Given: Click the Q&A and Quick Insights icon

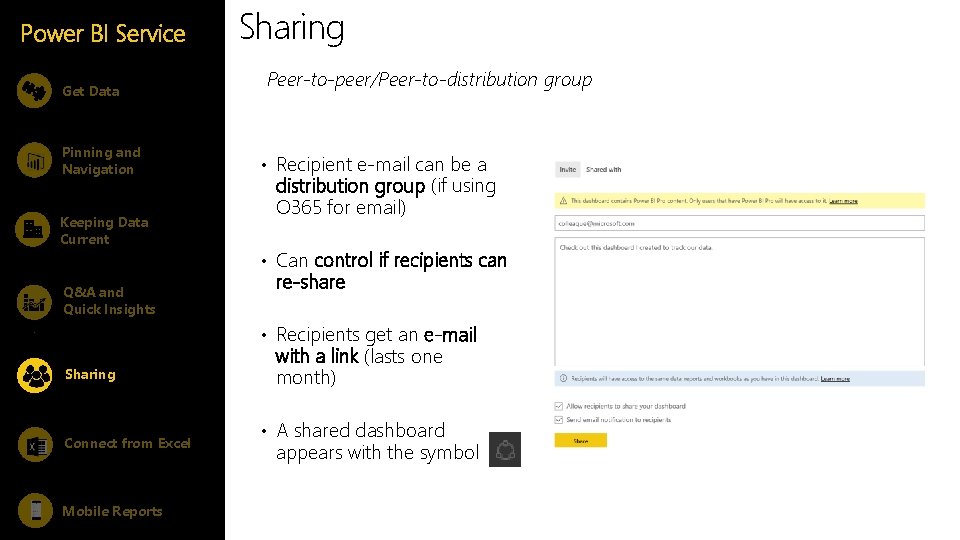Looking at the screenshot, I should point(34,302).
